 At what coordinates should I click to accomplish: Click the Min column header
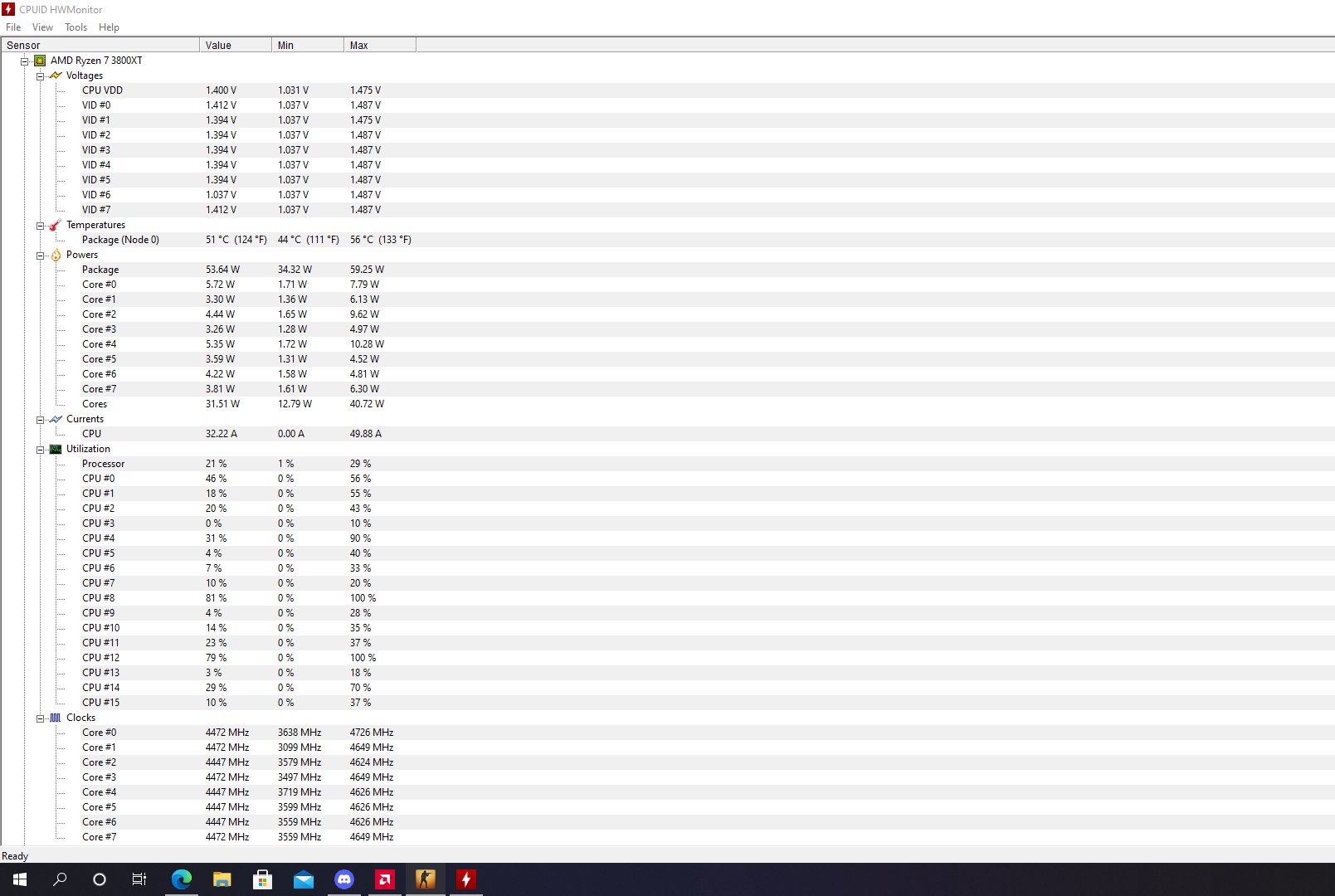[x=308, y=45]
